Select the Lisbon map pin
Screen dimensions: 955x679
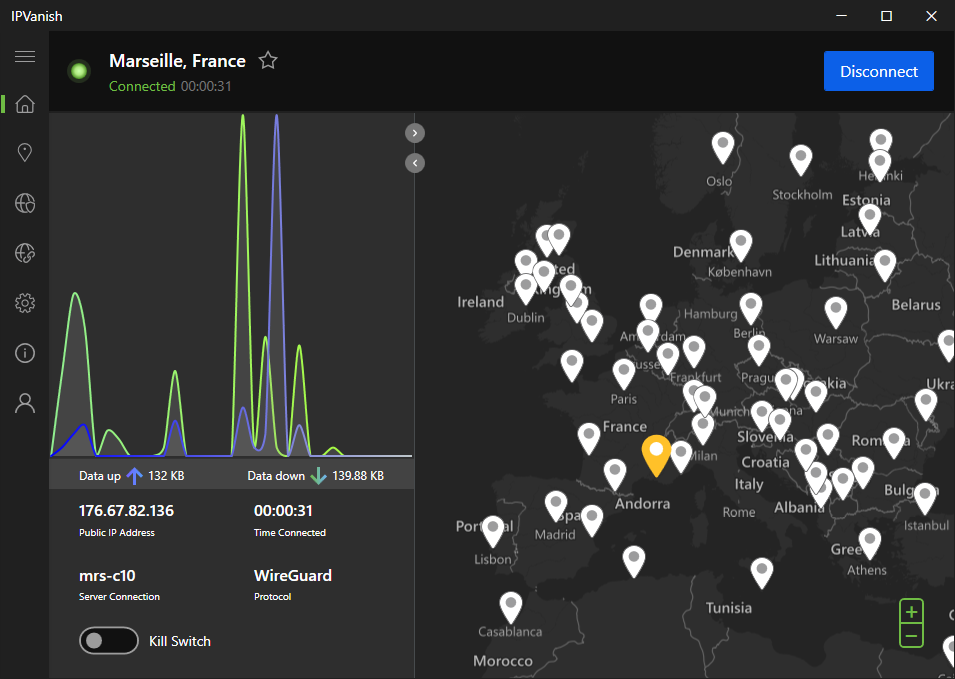click(493, 530)
